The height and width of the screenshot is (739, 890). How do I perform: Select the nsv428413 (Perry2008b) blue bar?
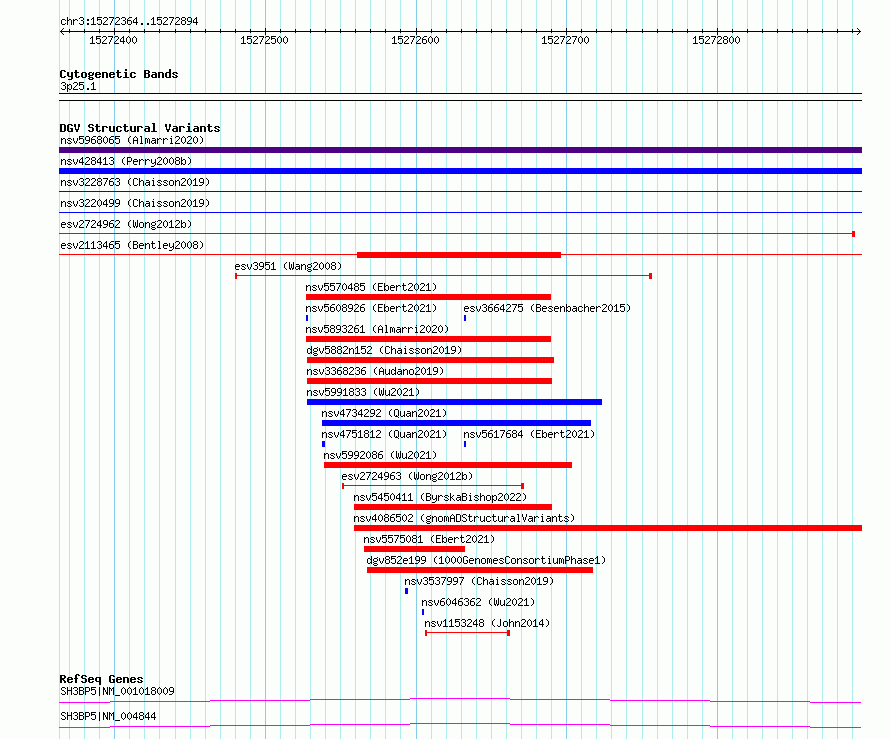point(460,171)
